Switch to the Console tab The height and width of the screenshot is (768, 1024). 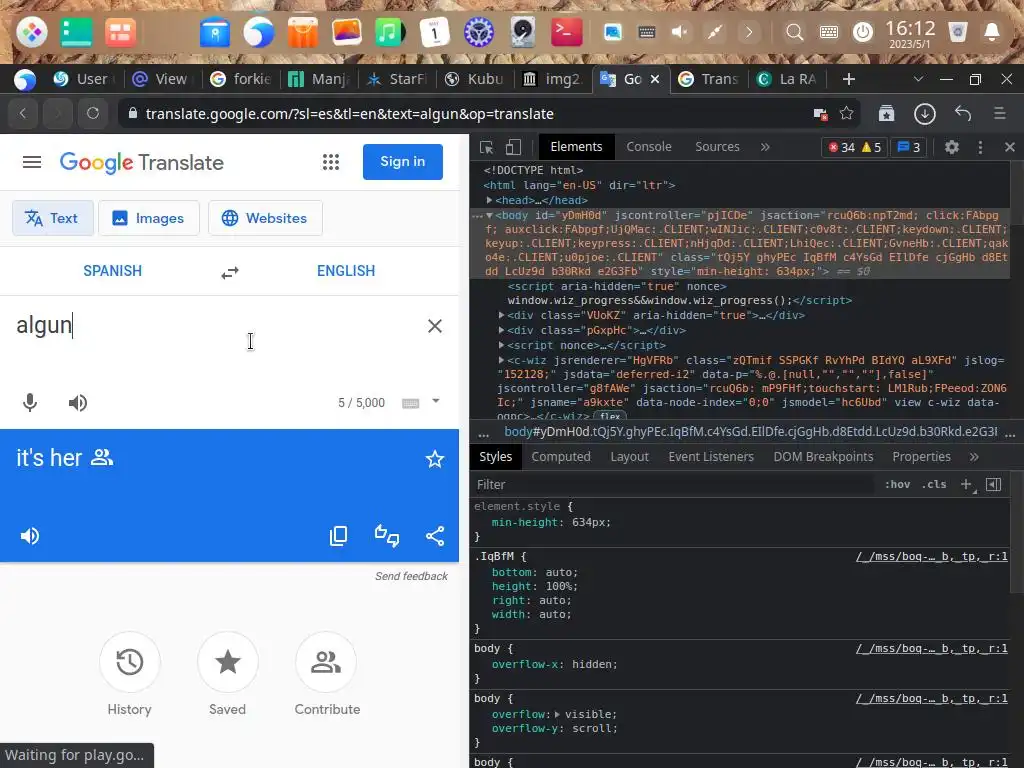[x=648, y=147]
